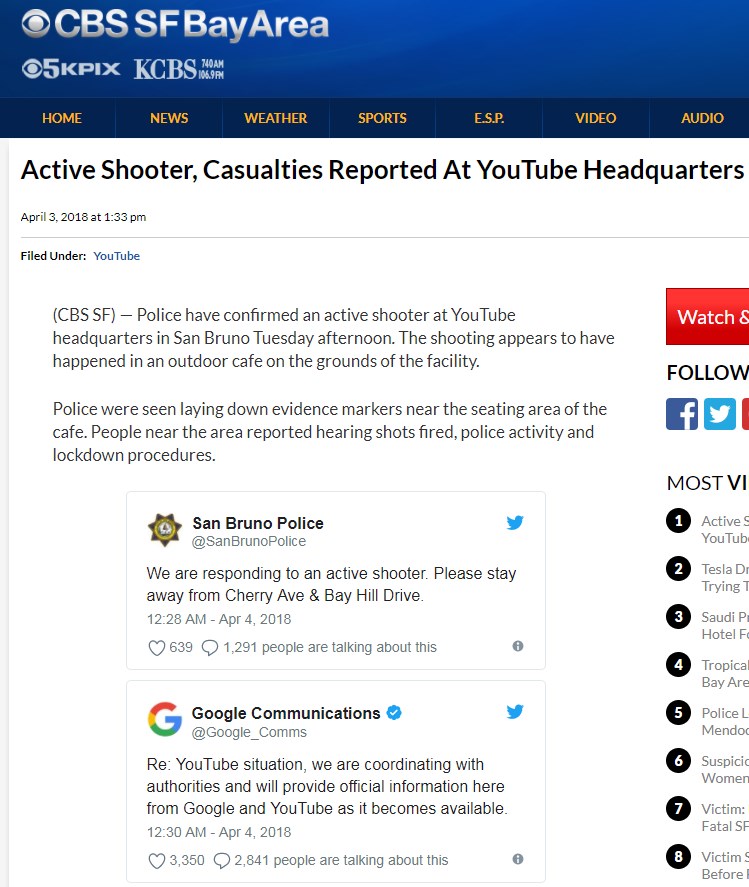749x887 pixels.
Task: Open the VIDEO menu
Action: 596,118
